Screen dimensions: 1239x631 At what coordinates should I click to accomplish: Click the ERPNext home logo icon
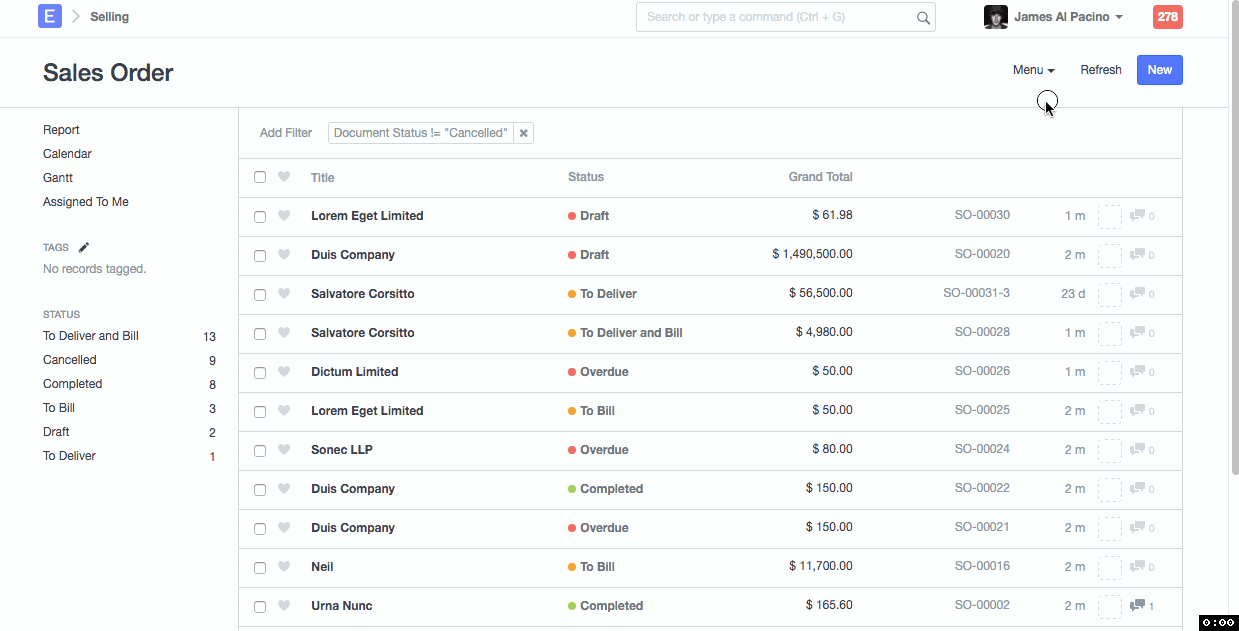tap(50, 16)
